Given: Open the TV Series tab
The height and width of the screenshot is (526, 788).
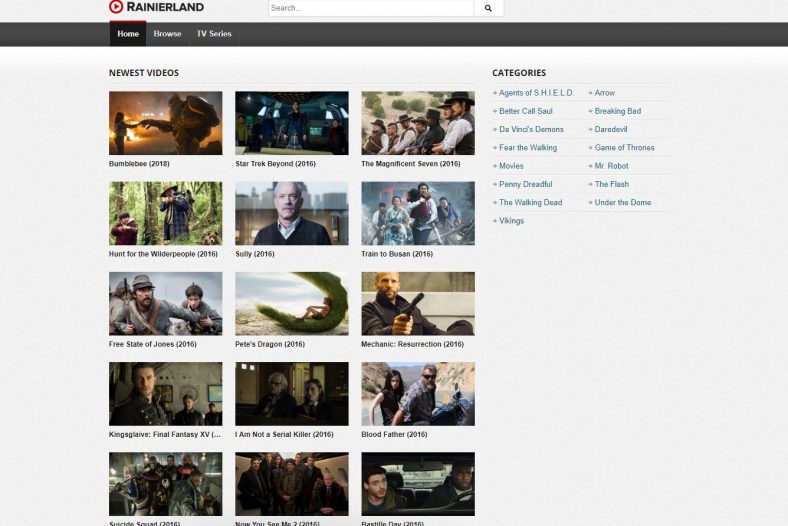Looking at the screenshot, I should tap(214, 34).
